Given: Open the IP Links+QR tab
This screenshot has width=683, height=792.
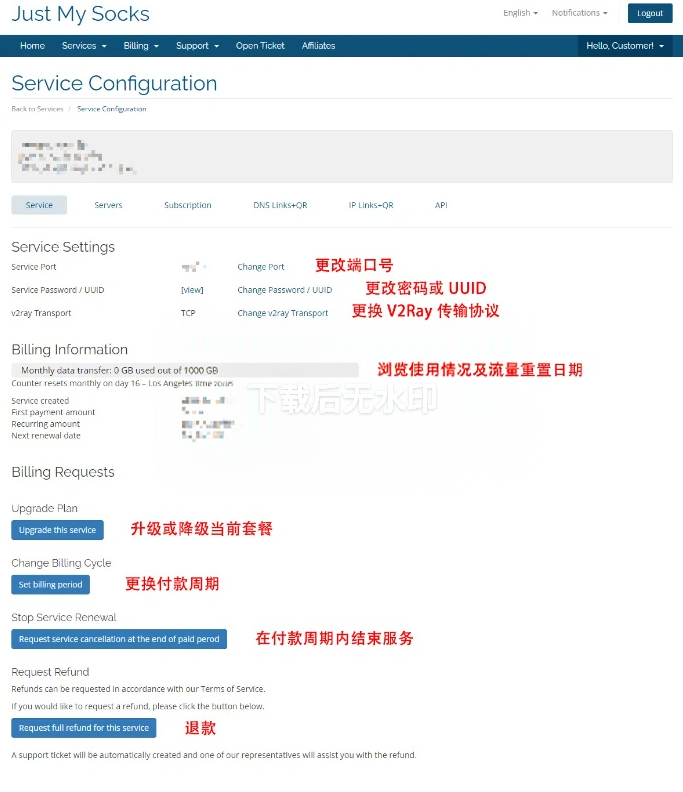Looking at the screenshot, I should 371,205.
